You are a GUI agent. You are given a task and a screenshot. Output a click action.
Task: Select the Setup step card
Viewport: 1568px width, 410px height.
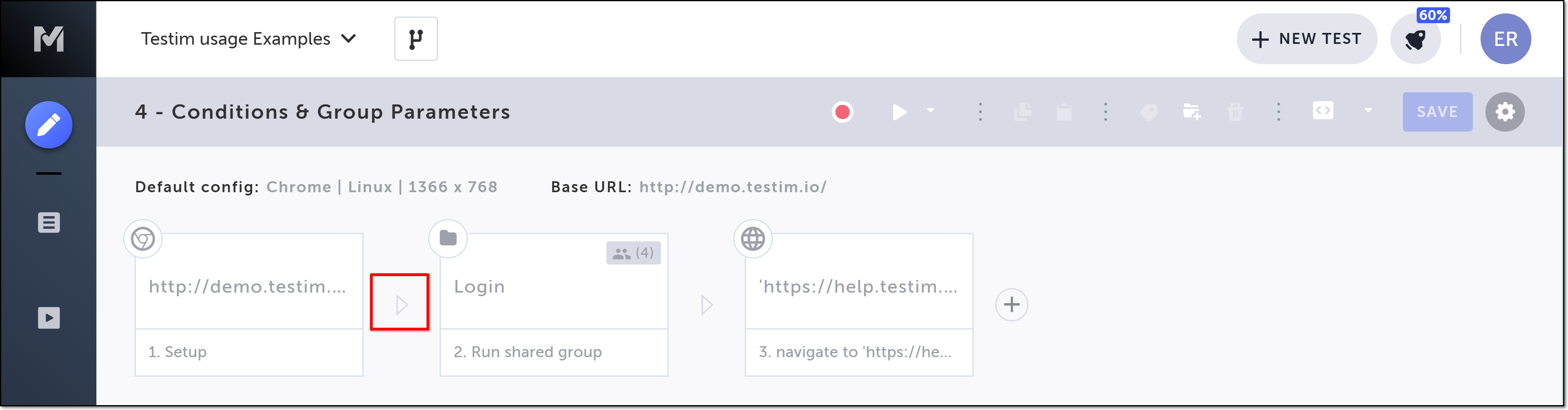click(x=249, y=287)
